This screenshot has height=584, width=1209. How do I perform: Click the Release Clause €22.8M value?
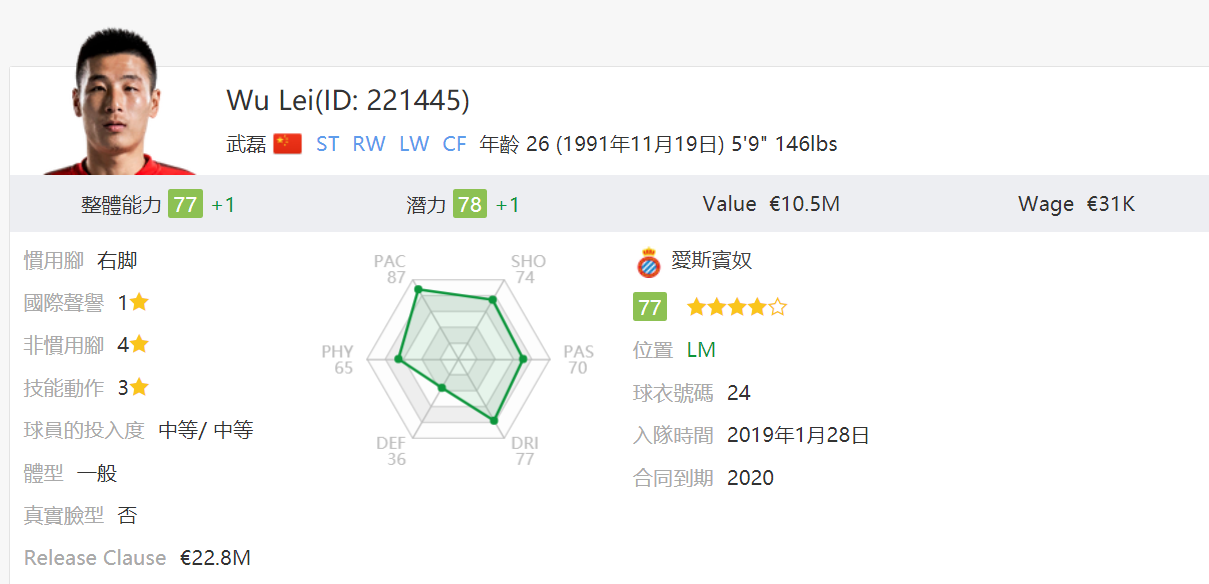(x=215, y=558)
